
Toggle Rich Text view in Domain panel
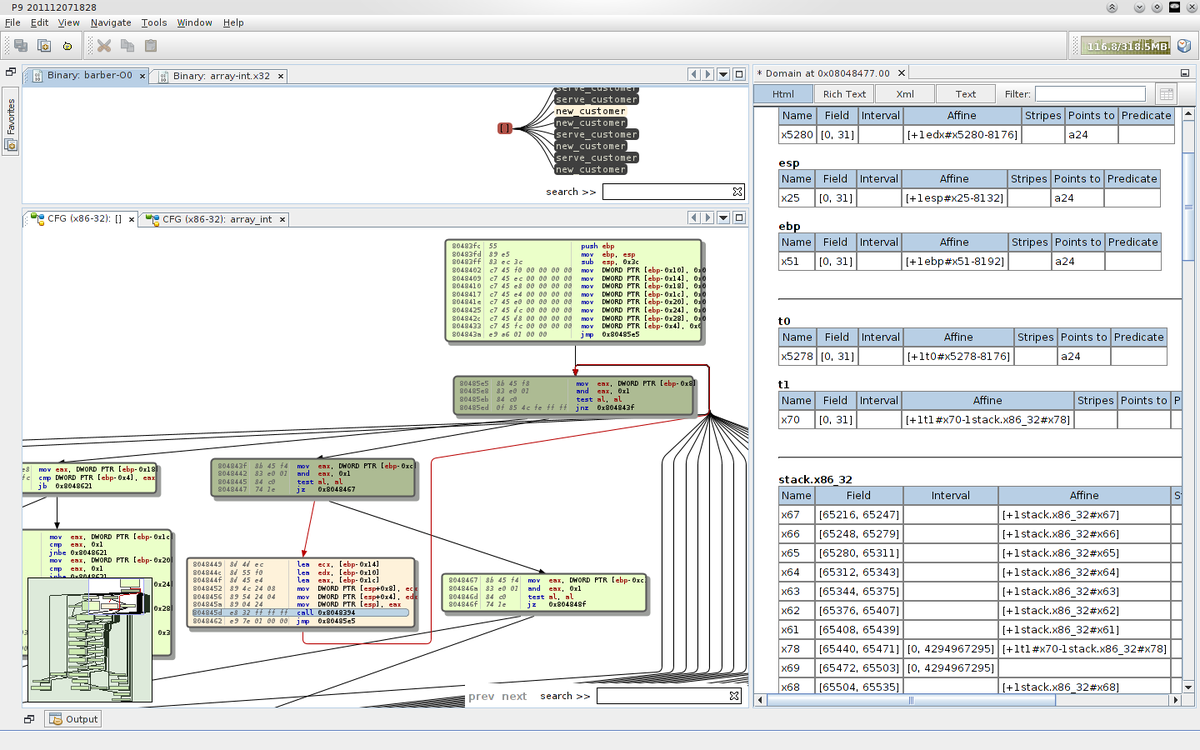844,94
